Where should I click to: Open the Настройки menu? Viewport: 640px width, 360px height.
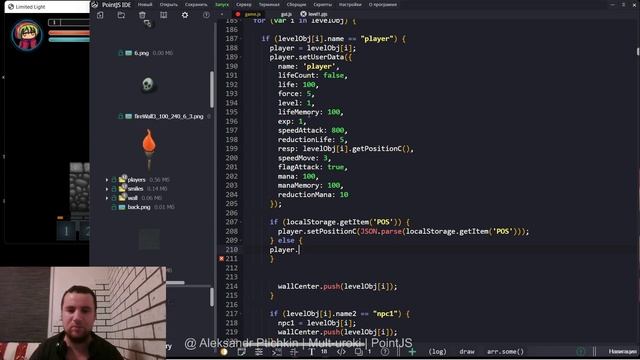coord(350,4)
